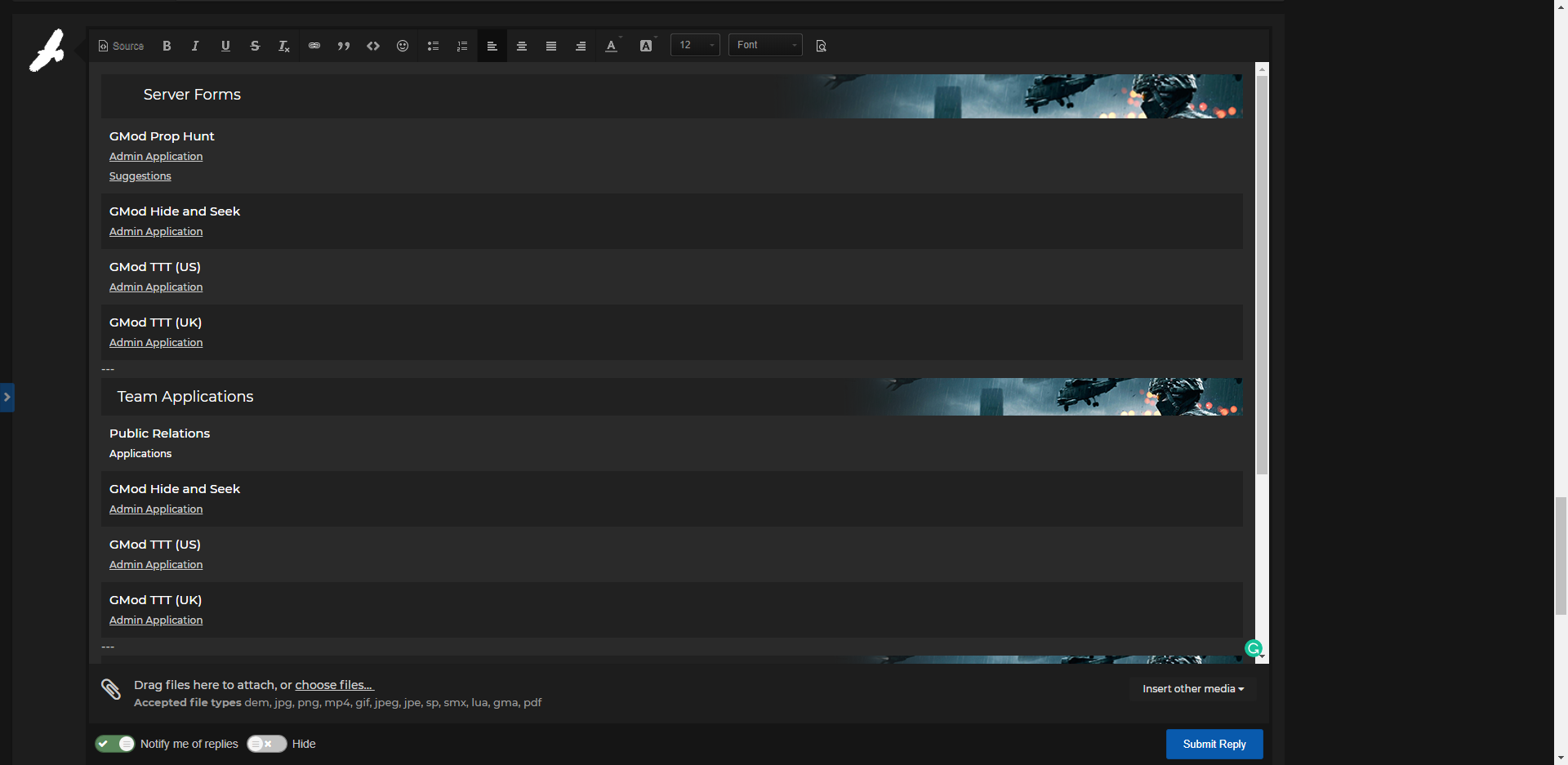This screenshot has width=1568, height=765.
Task: Center-align the text
Action: coord(522,46)
